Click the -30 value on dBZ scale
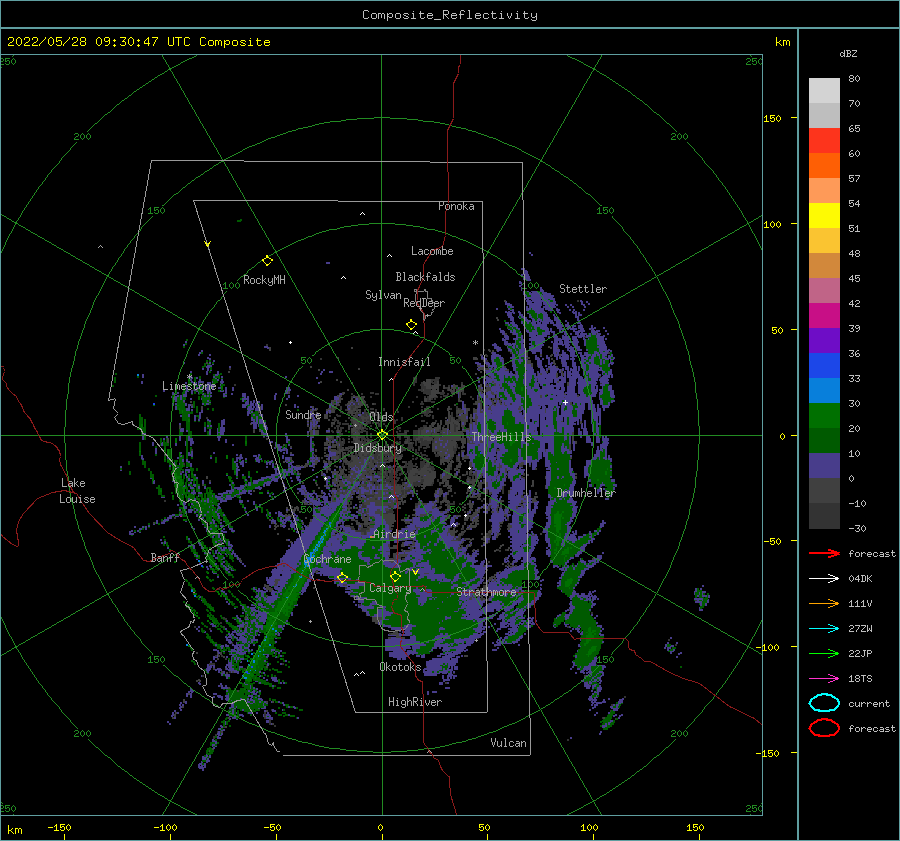The width and height of the screenshot is (900, 841). tap(857, 528)
